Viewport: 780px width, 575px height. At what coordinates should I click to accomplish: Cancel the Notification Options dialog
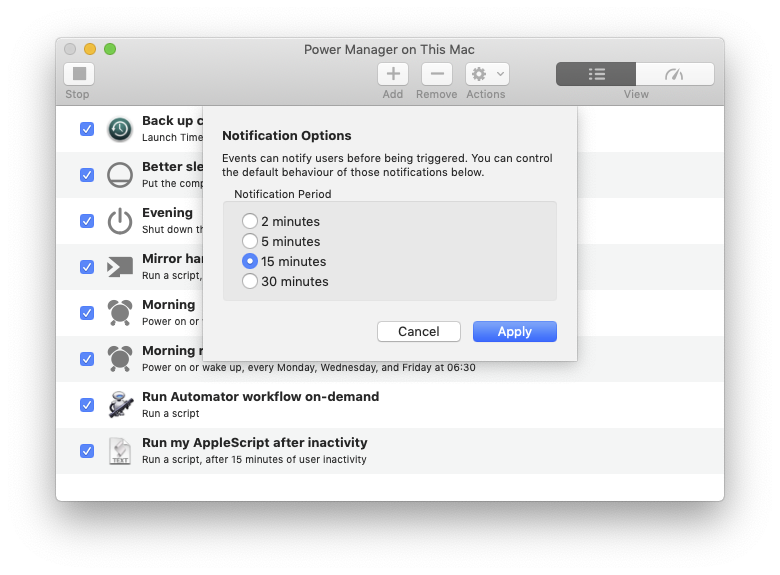(419, 331)
